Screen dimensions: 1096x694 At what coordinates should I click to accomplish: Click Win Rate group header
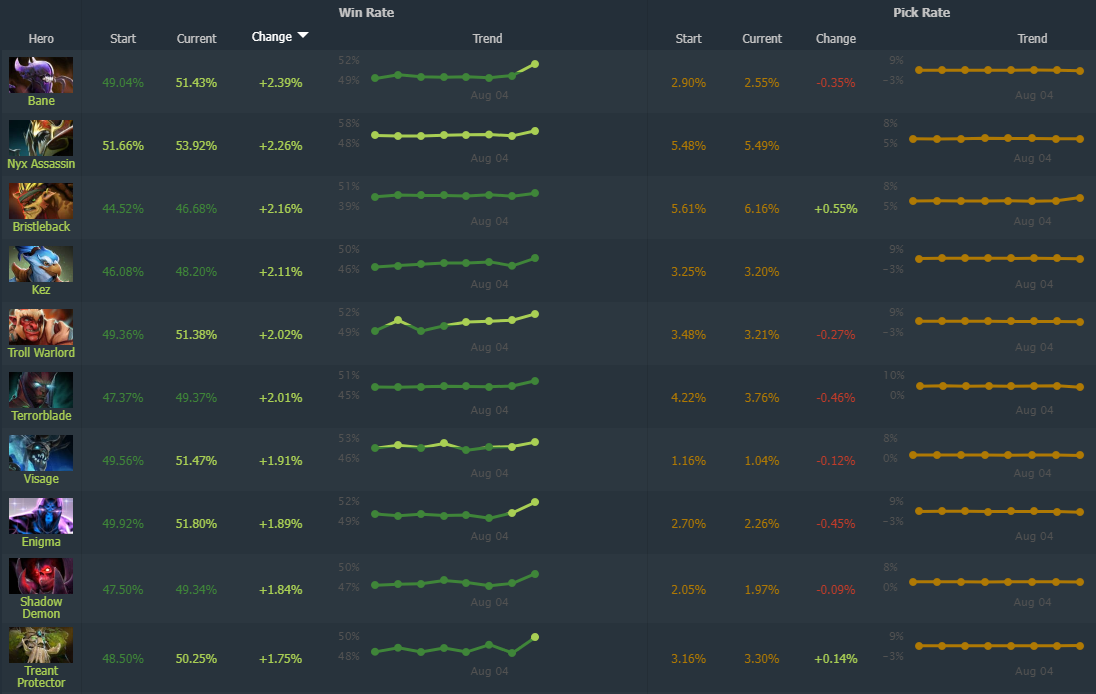coord(366,13)
